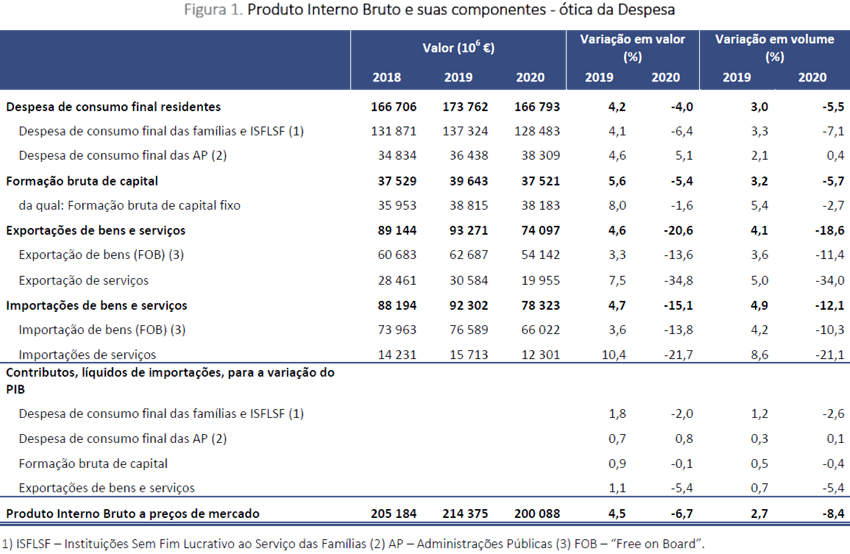This screenshot has width=850, height=554.
Task: Click the value 38 309
Action: tap(540, 156)
